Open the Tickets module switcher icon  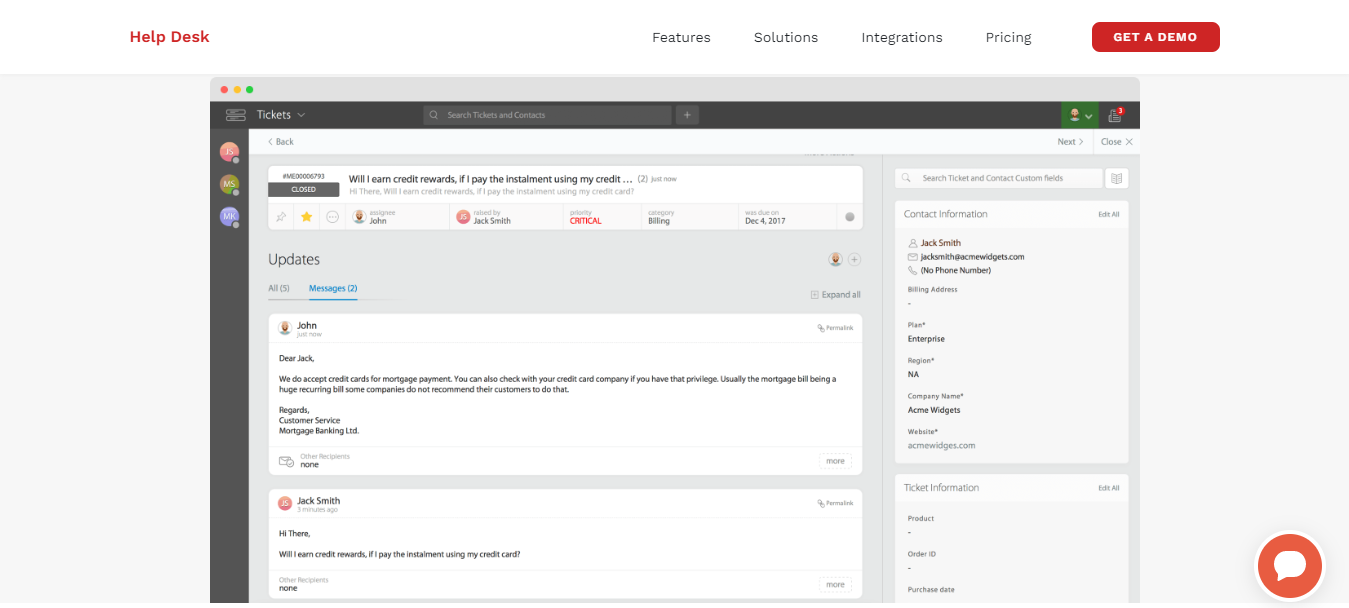(235, 115)
